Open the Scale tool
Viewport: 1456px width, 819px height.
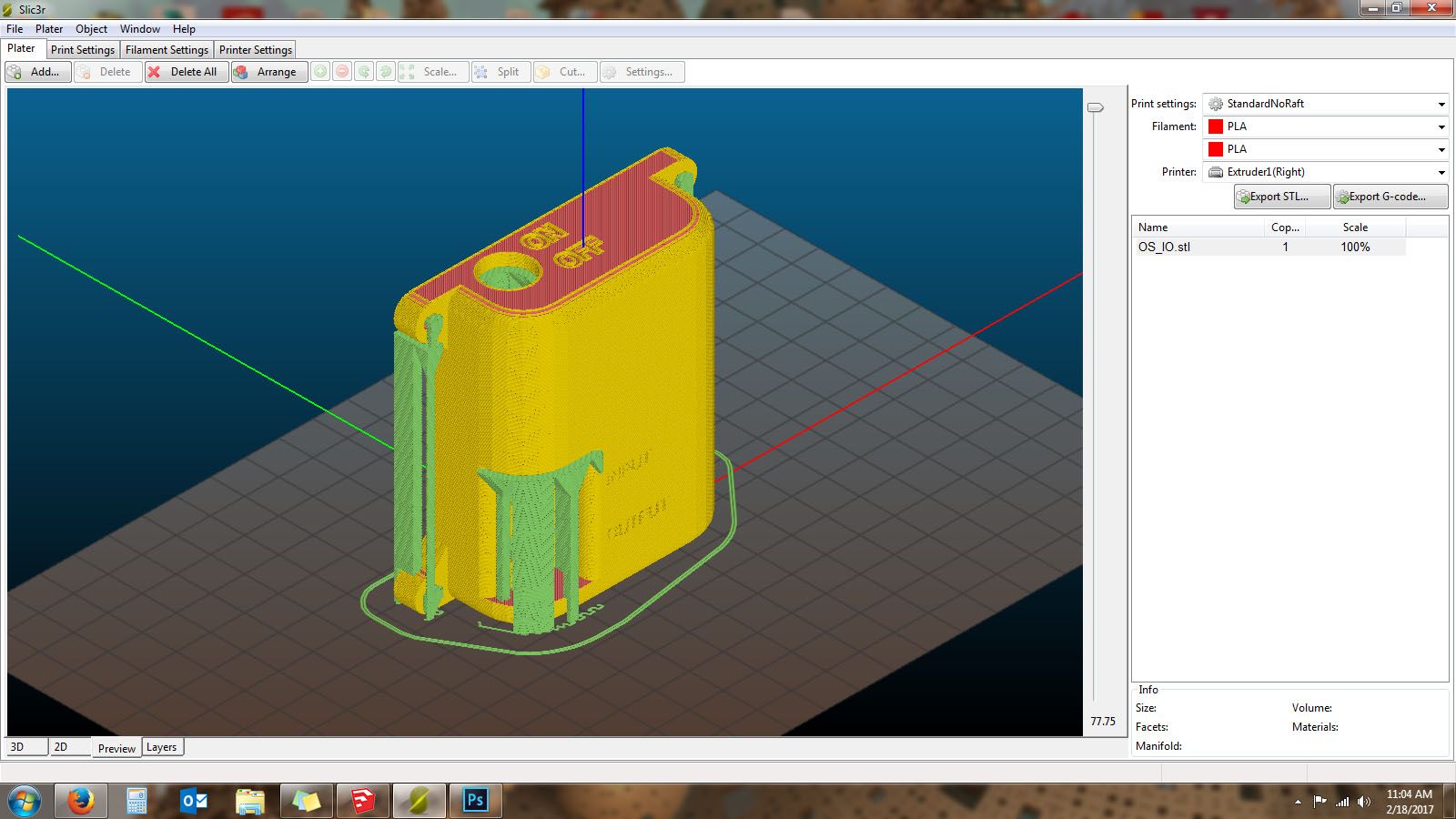point(435,71)
